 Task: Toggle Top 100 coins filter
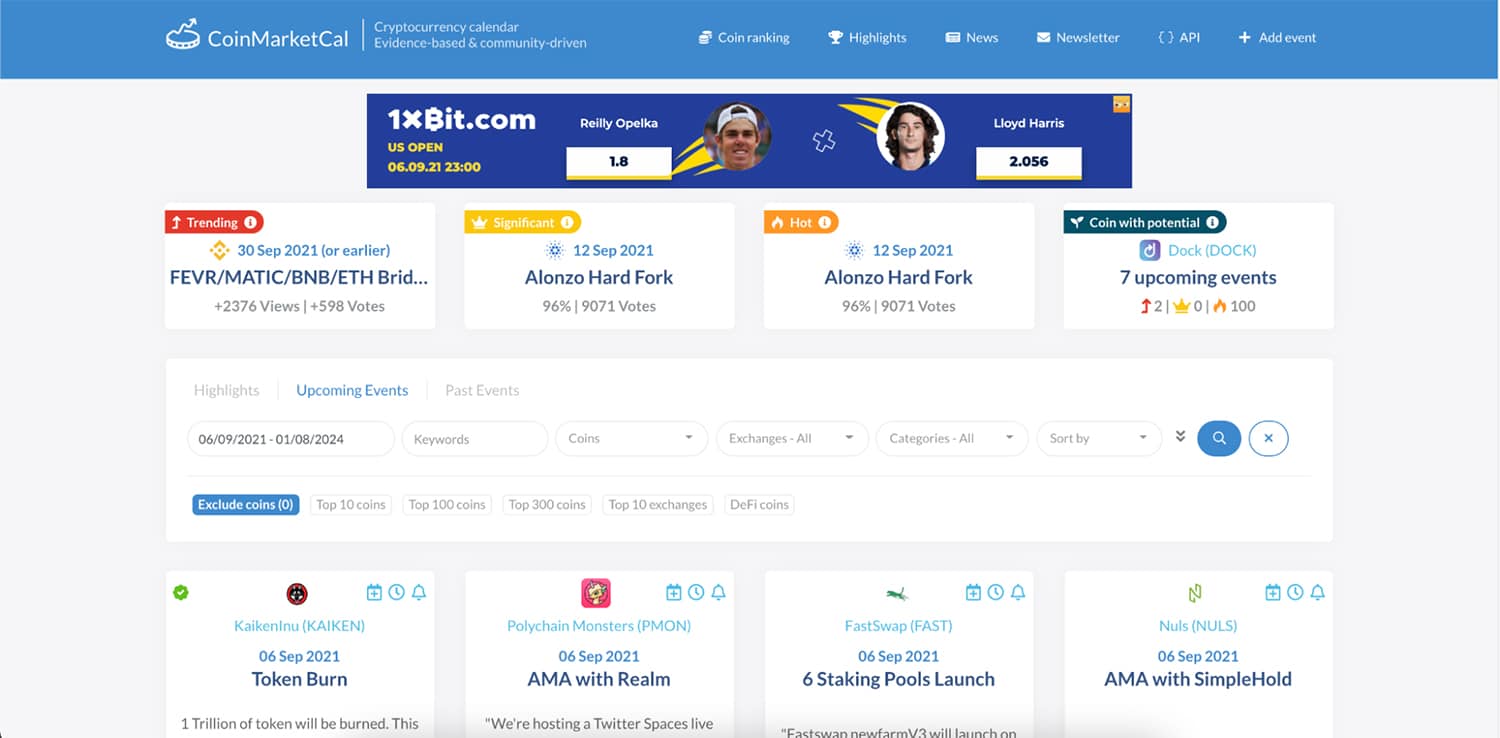447,505
